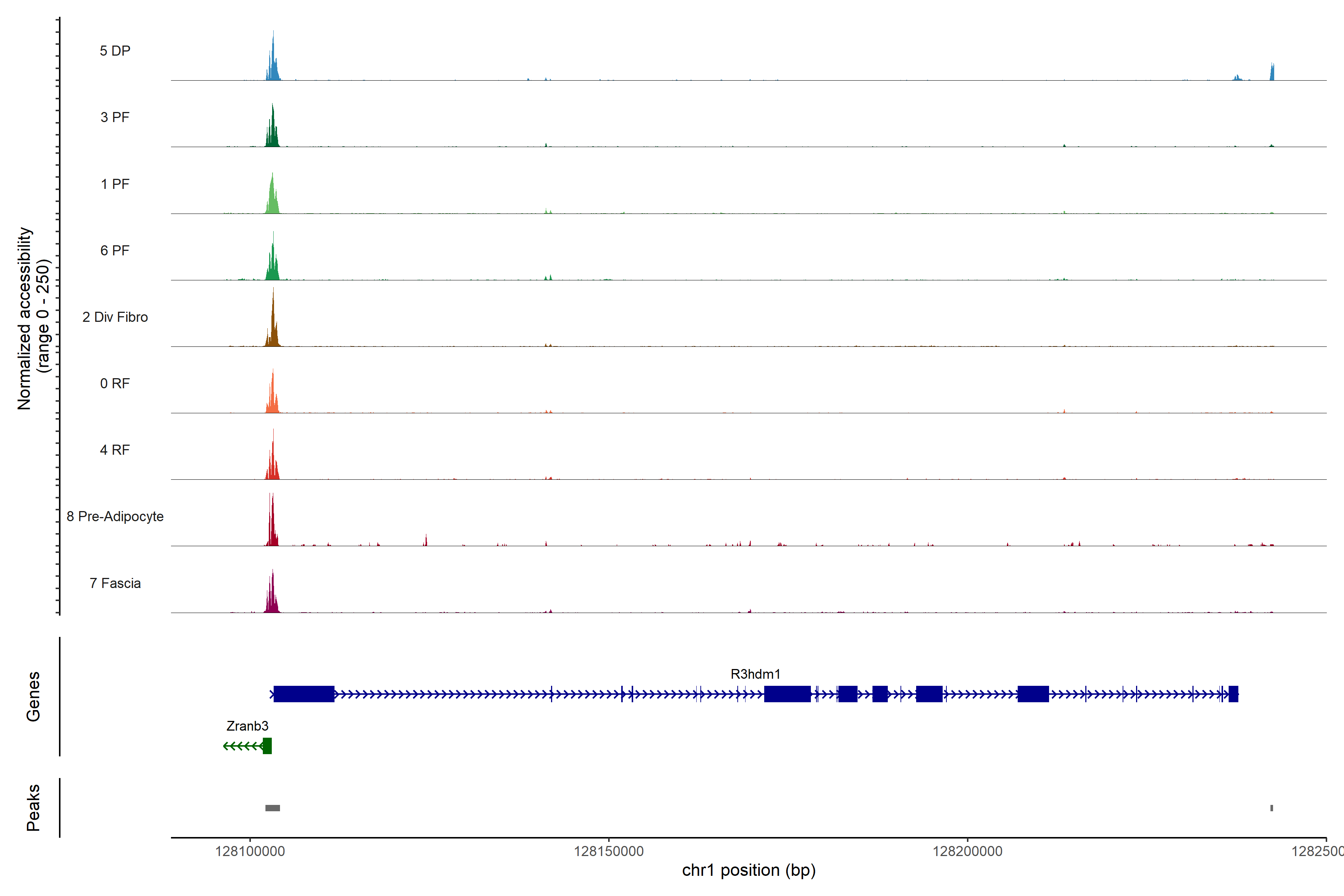Click the R3hdm1 gene name label
1344x896 pixels.
pos(755,674)
